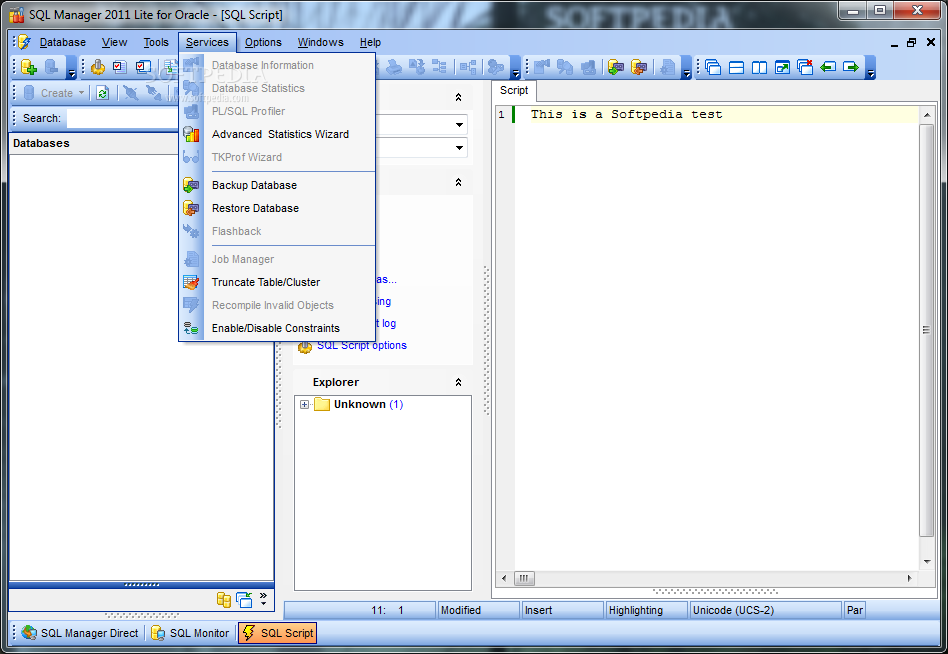This screenshot has height=654, width=948.
Task: Click the Enable/Disable Constraints menu icon
Action: point(191,328)
